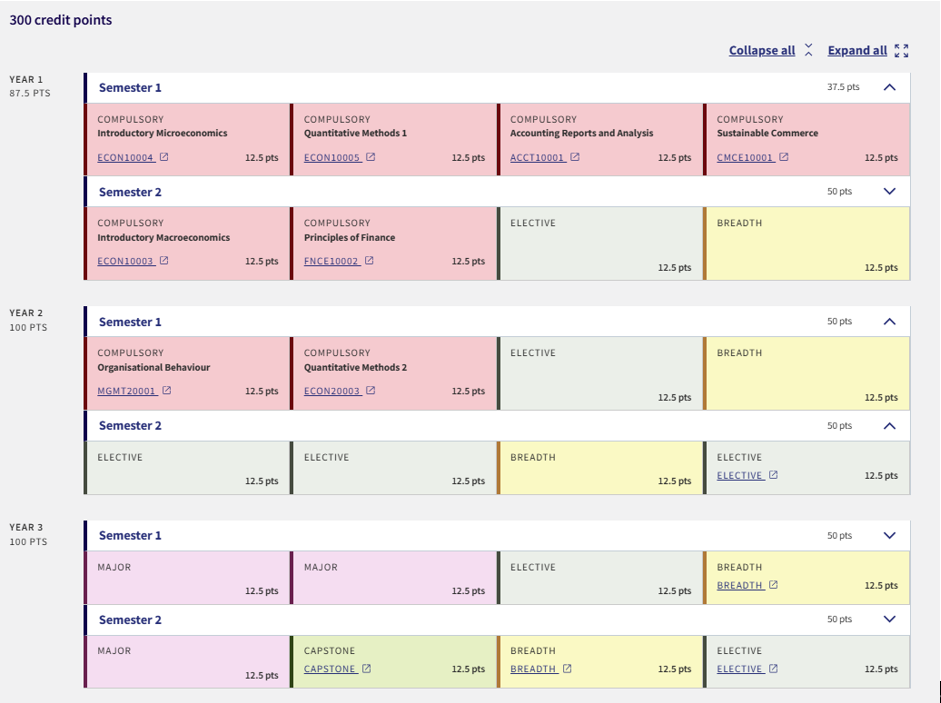The width and height of the screenshot is (941, 703).
Task: Click external link icon beside ECON10004
Action: point(165,157)
